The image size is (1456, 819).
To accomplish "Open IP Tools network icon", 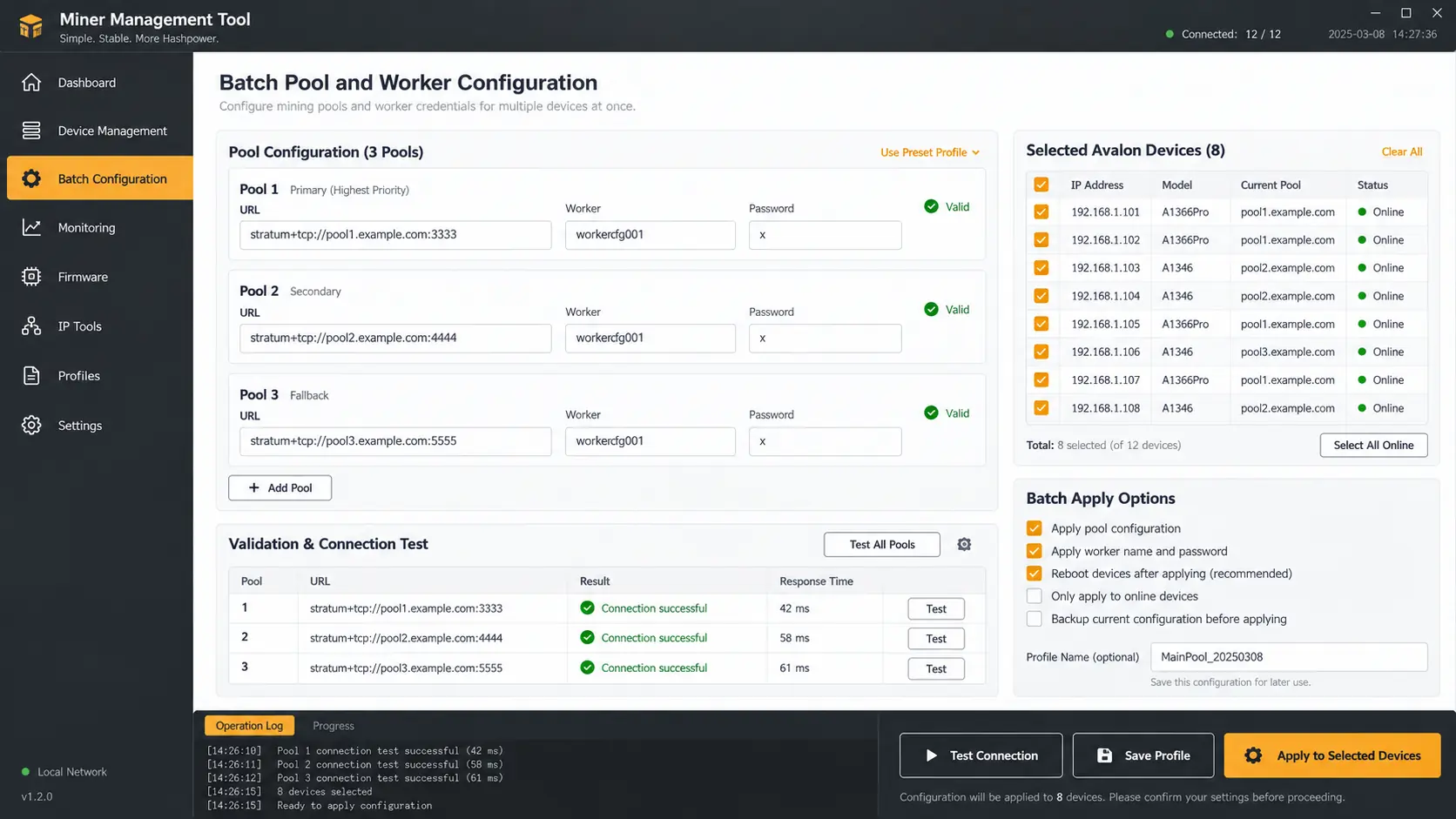I will (31, 326).
